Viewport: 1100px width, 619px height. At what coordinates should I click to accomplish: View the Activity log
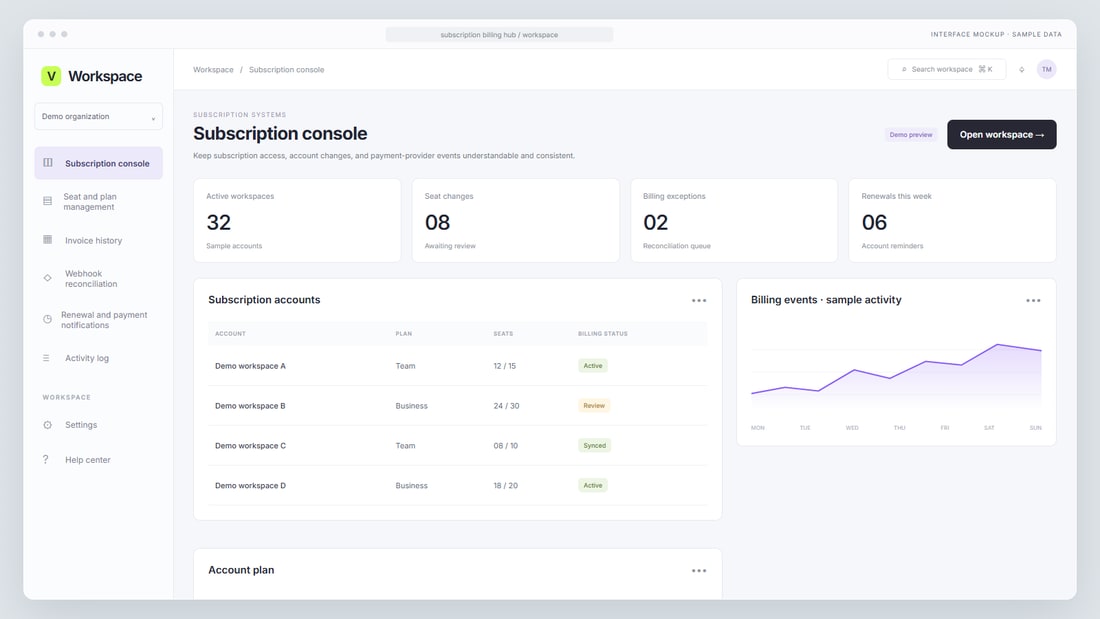[x=98, y=358]
